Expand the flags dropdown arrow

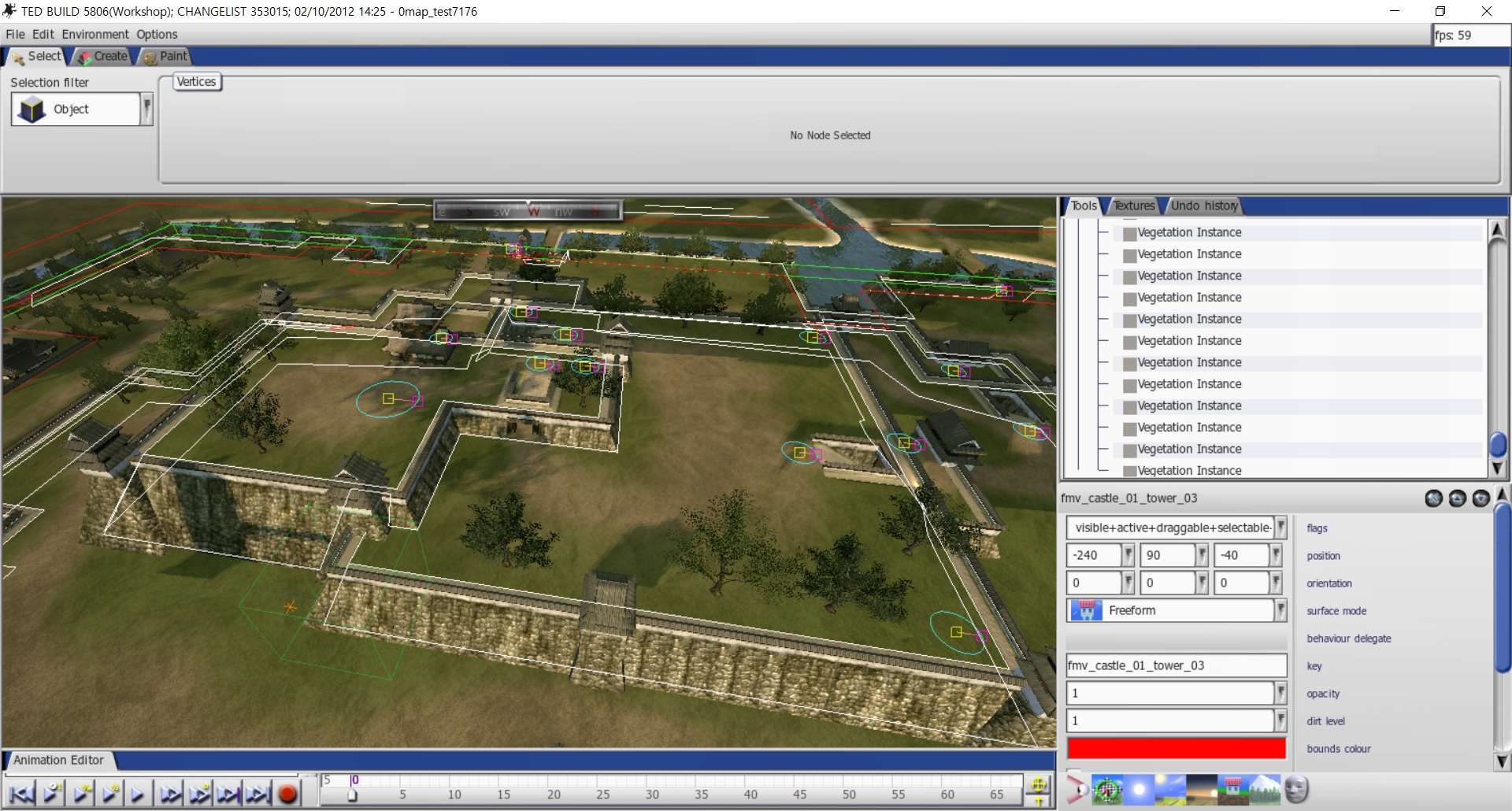click(x=1280, y=528)
